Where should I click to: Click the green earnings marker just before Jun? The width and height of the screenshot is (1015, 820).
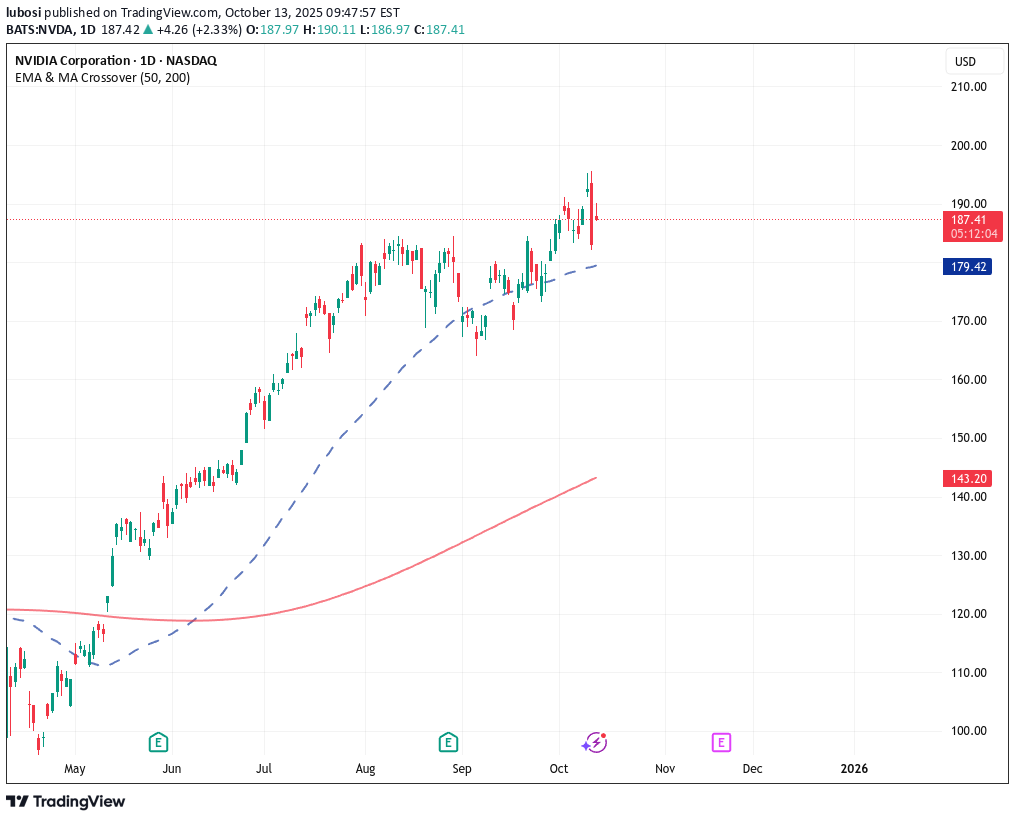pyautogui.click(x=157, y=742)
